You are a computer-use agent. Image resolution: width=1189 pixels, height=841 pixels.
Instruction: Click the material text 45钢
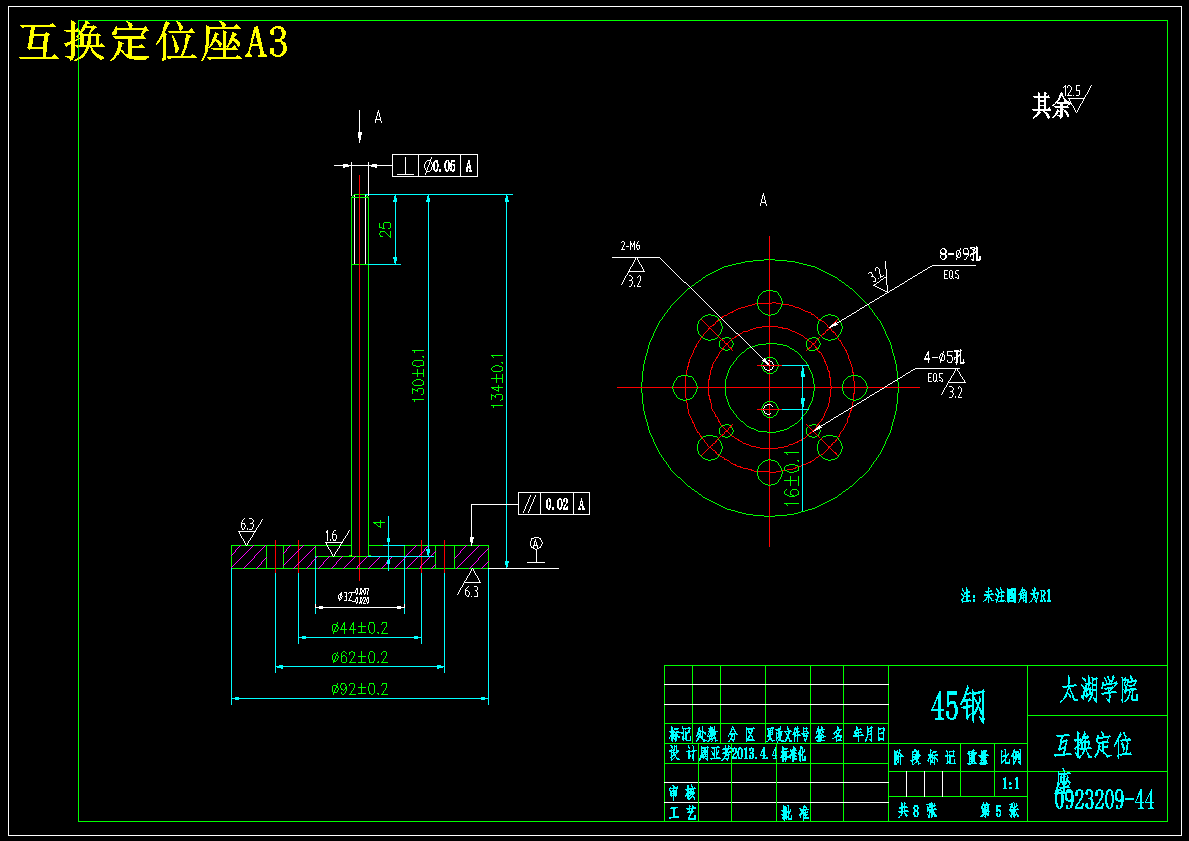click(x=958, y=706)
